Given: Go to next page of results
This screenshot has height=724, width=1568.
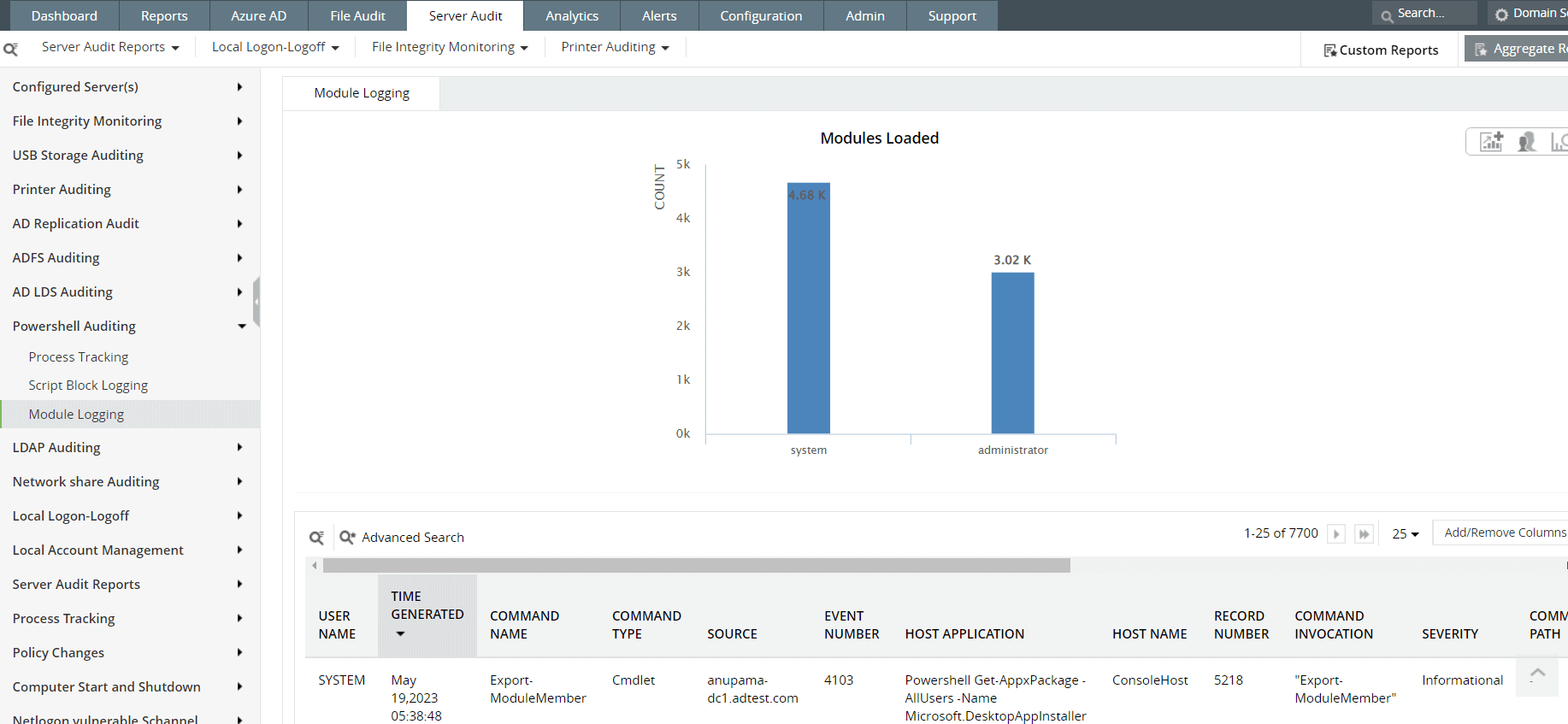Looking at the screenshot, I should click(1336, 534).
